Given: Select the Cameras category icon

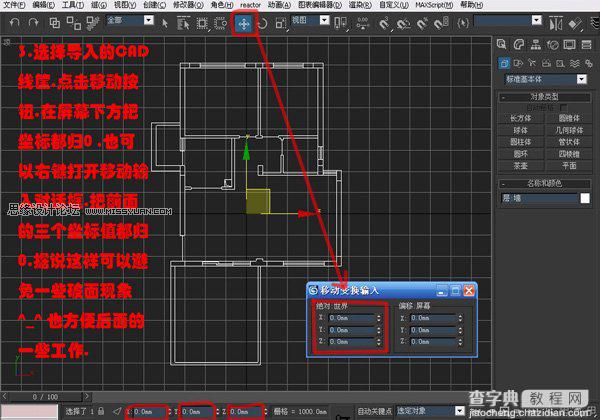Looking at the screenshot, I should [x=546, y=63].
